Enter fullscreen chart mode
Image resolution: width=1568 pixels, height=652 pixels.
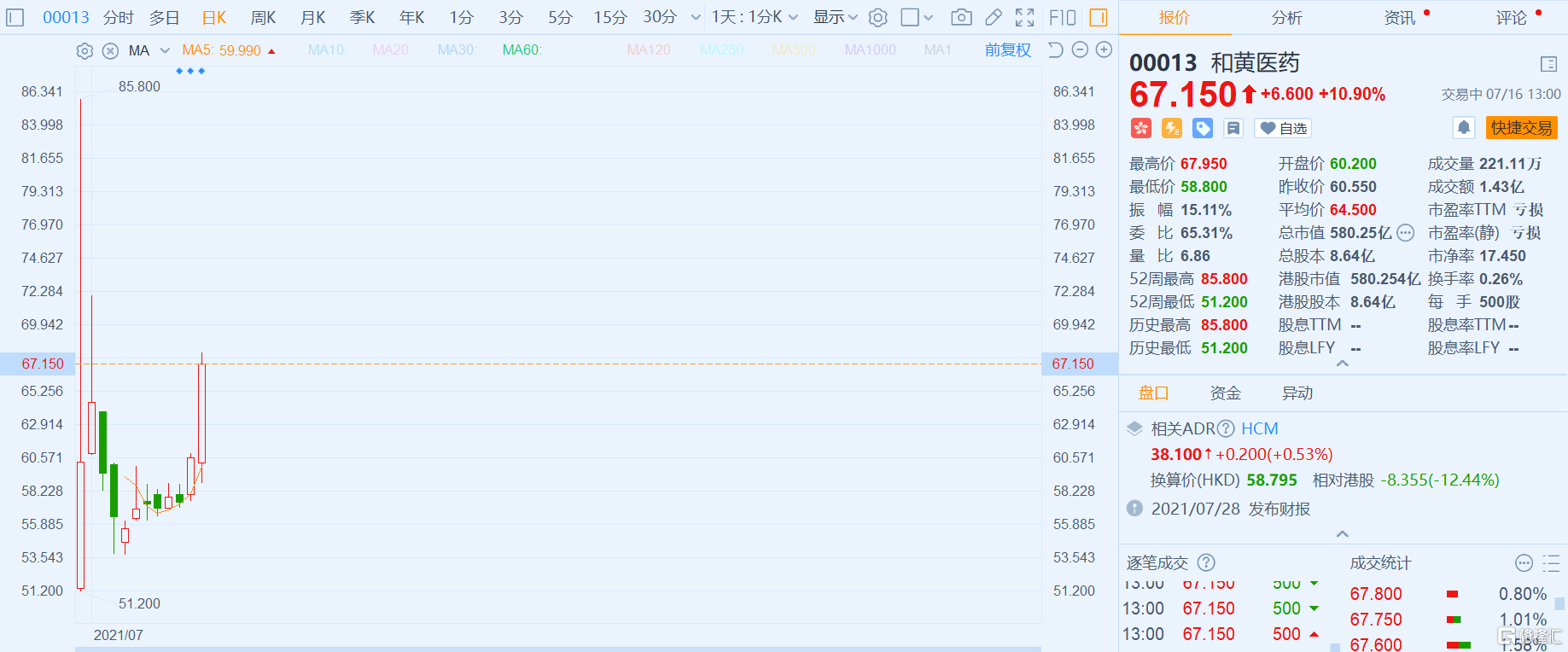[x=1024, y=17]
